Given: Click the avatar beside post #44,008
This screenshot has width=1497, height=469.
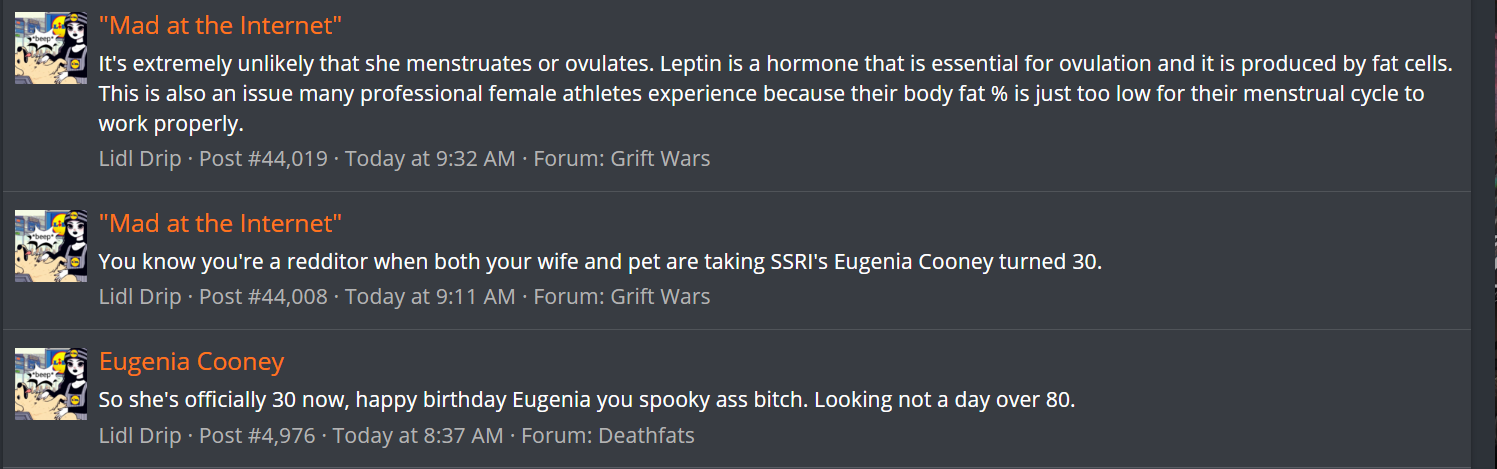Looking at the screenshot, I should pyautogui.click(x=51, y=246).
